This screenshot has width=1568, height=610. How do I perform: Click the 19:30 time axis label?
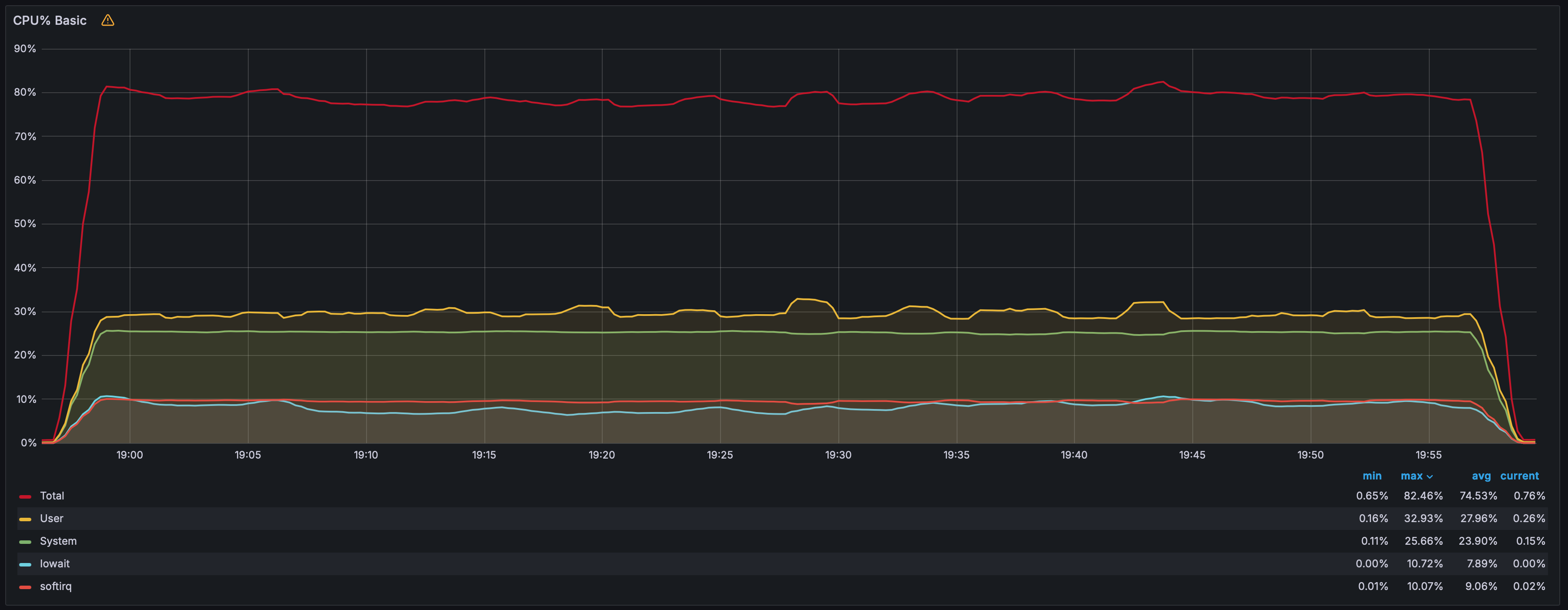(x=838, y=455)
